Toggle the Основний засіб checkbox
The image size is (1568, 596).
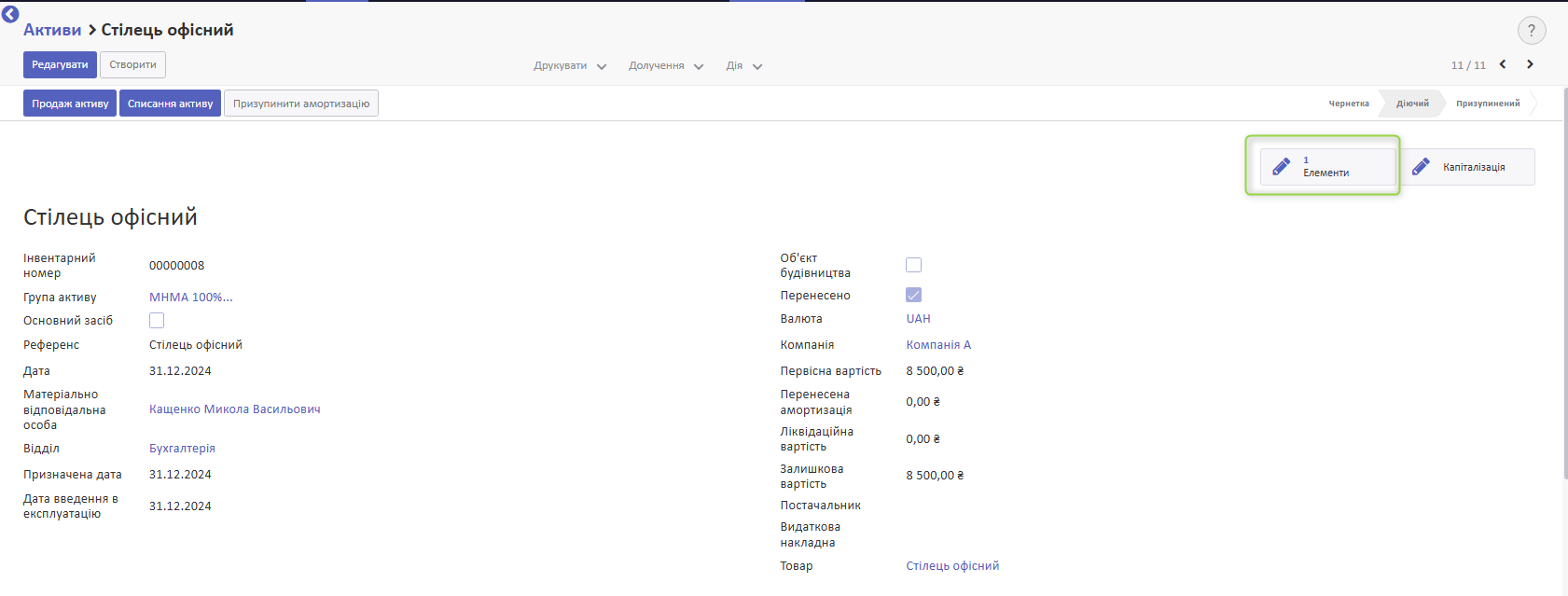tap(157, 320)
